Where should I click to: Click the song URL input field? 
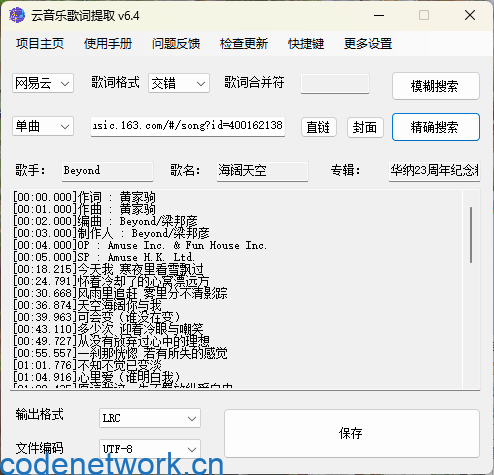pyautogui.click(x=188, y=126)
